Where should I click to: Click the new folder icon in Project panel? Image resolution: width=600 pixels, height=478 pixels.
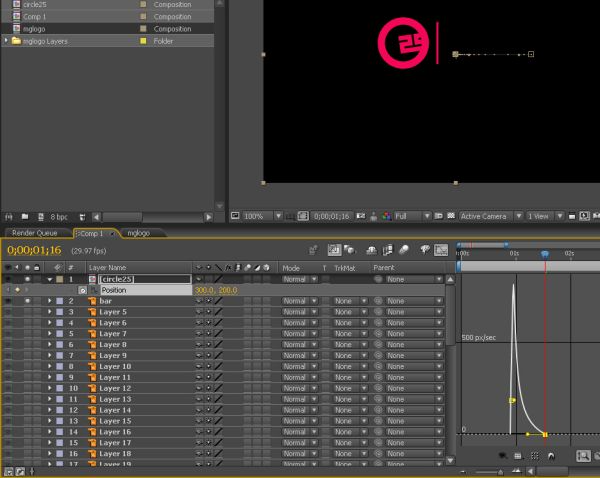(x=25, y=217)
